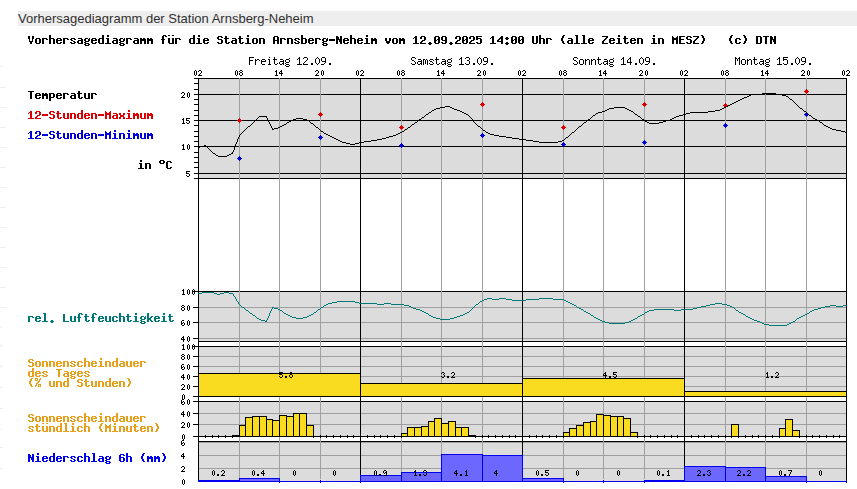Click Monday's 1.2 hours daily sunshine bar

click(x=765, y=394)
